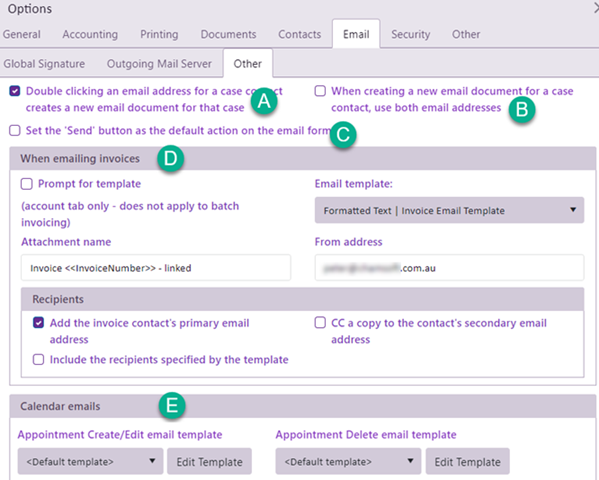Click the 'Options' window title
The image size is (599, 480).
[30, 9]
